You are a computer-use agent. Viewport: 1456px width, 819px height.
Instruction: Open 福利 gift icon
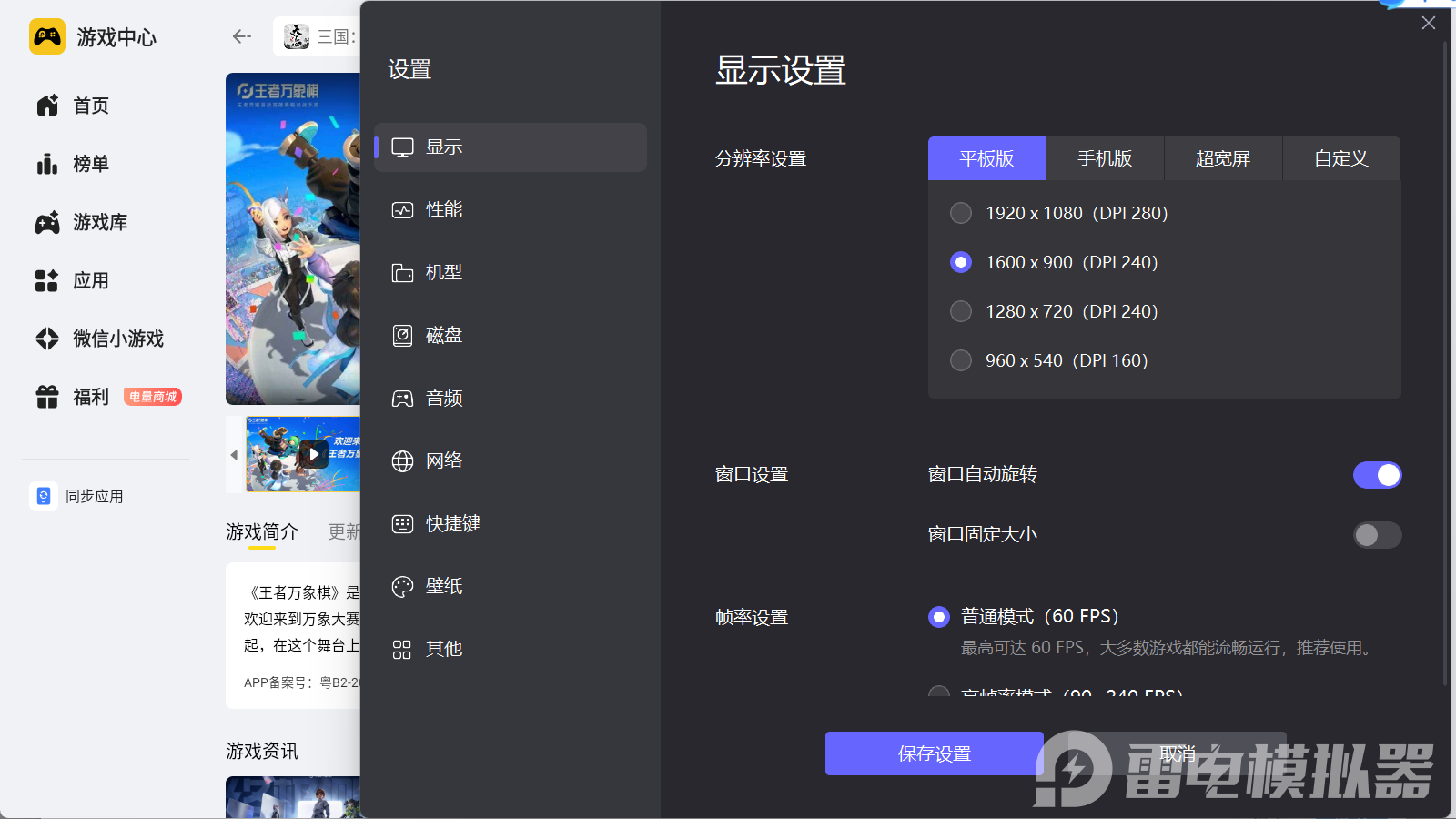pyautogui.click(x=47, y=397)
